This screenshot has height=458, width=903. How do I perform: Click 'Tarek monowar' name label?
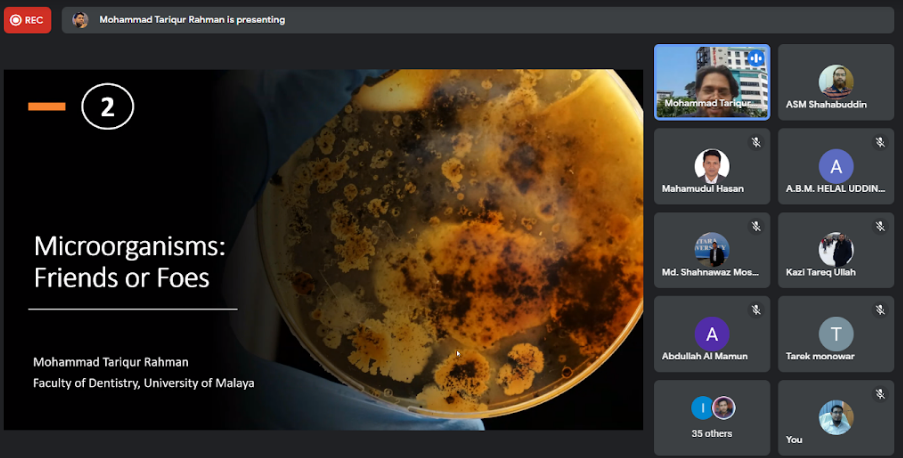tap(820, 356)
